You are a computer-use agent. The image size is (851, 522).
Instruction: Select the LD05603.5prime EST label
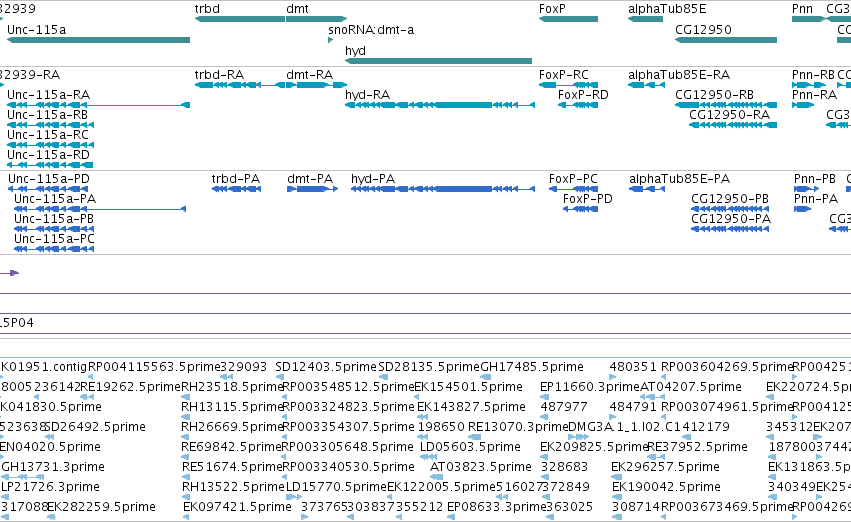pos(470,447)
